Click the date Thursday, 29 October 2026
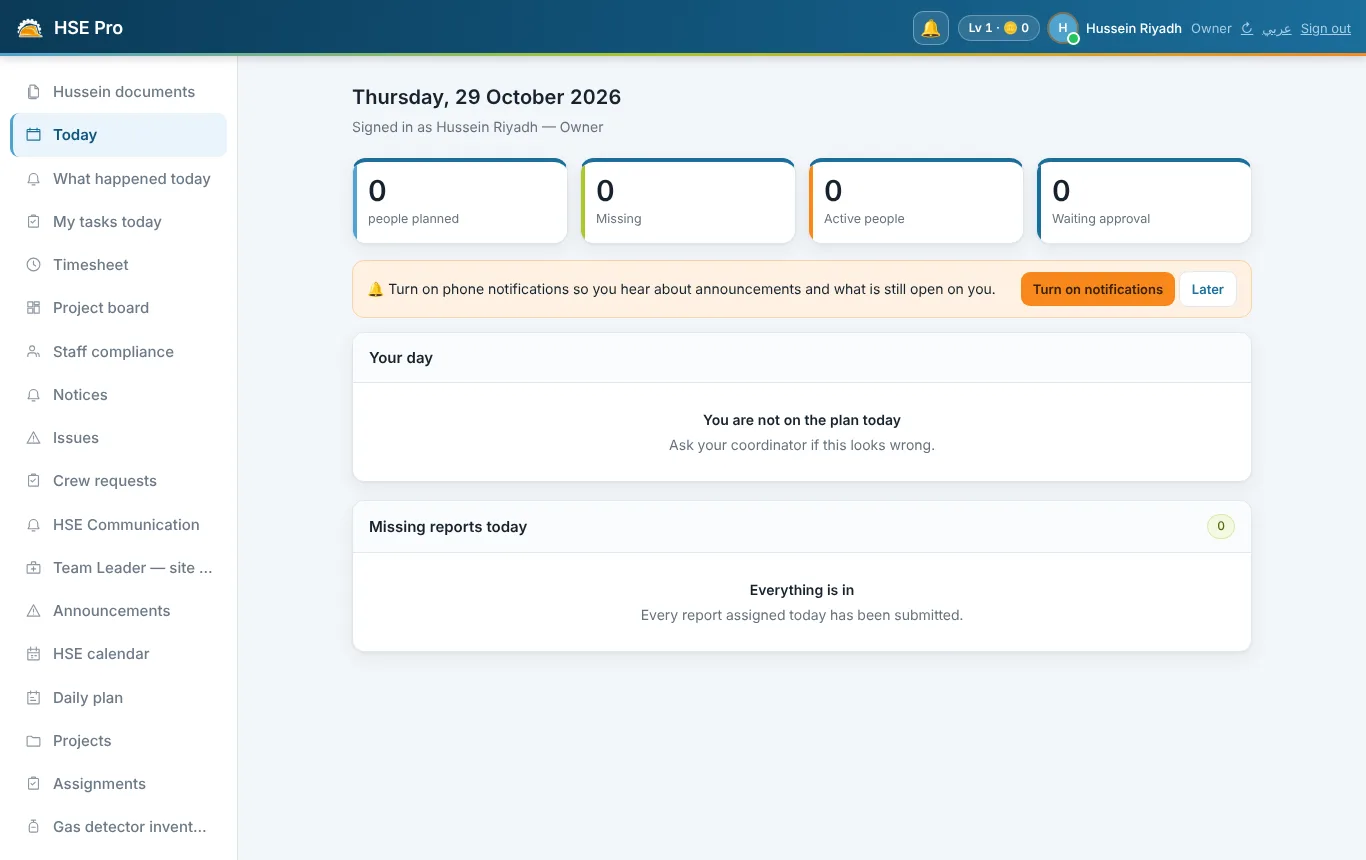This screenshot has width=1366, height=860. (x=487, y=97)
